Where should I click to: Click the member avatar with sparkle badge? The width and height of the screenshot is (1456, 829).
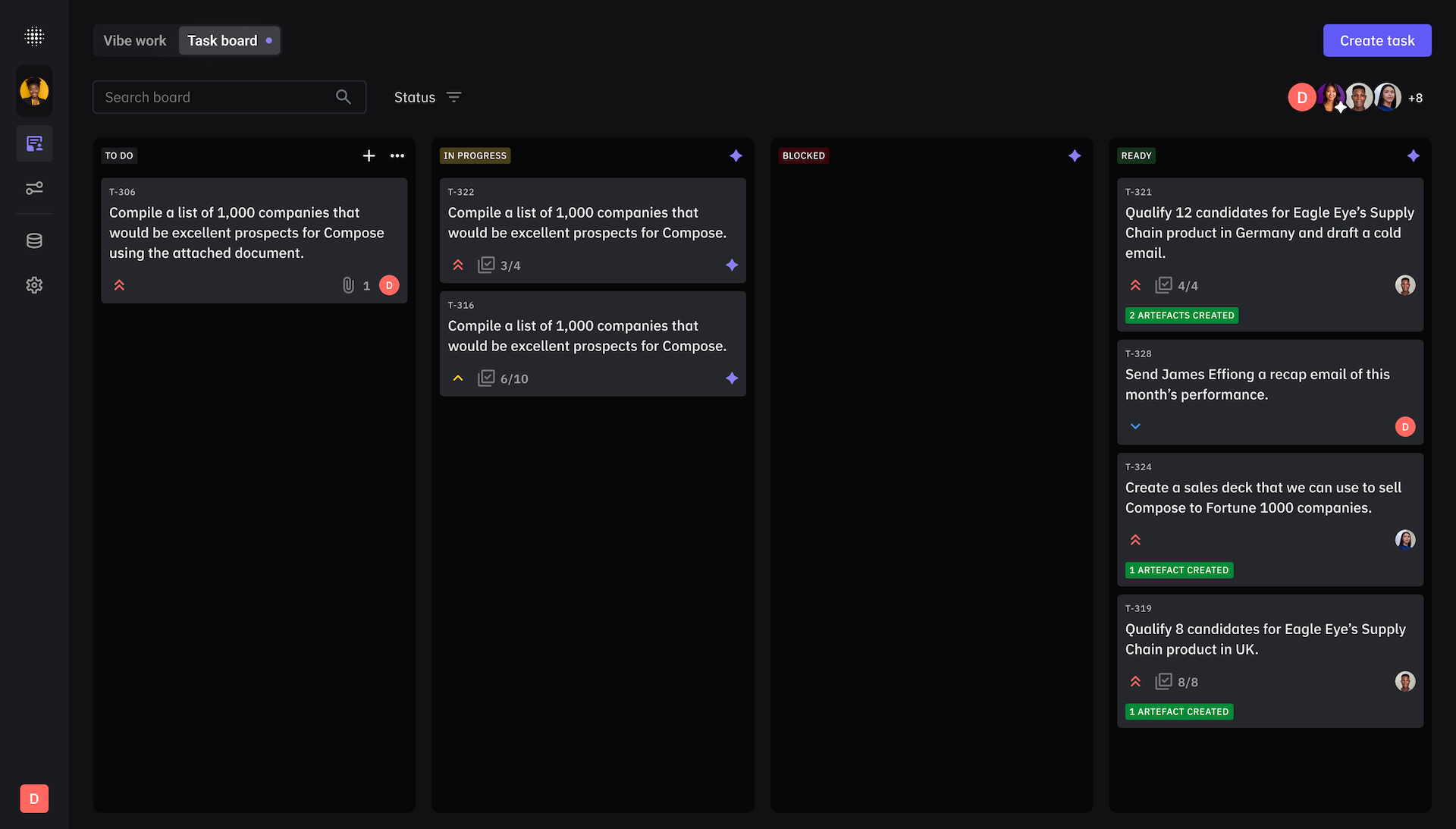(1331, 97)
